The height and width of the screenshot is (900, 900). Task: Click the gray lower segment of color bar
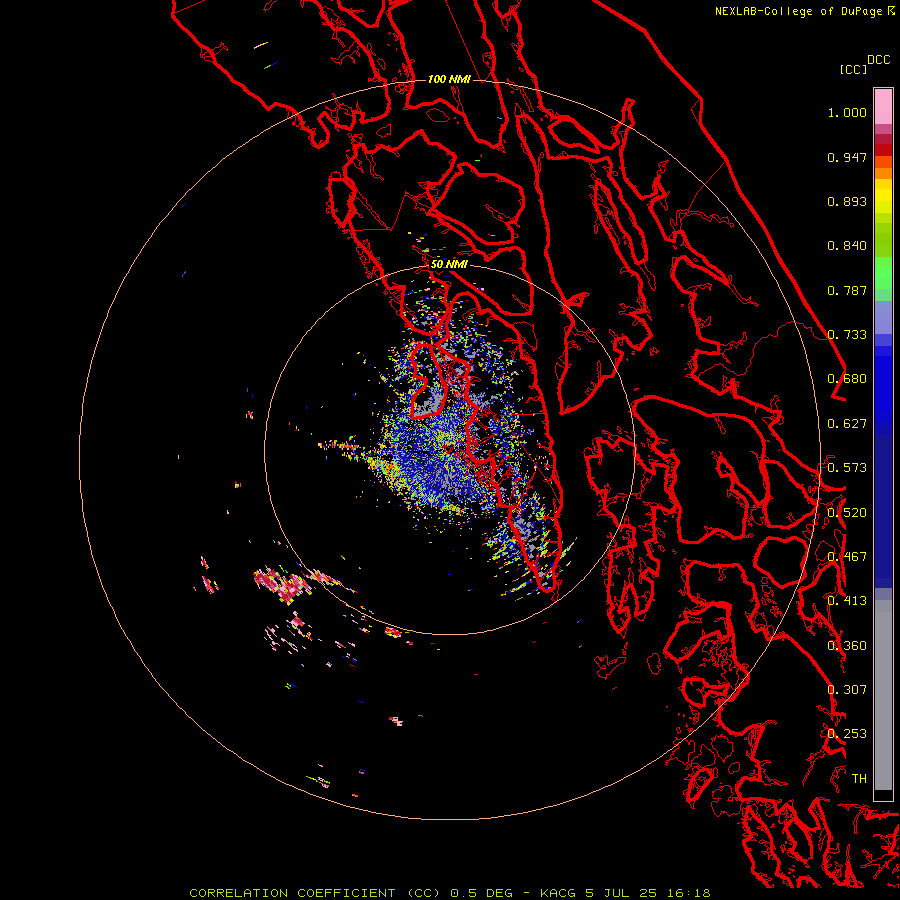point(883,695)
